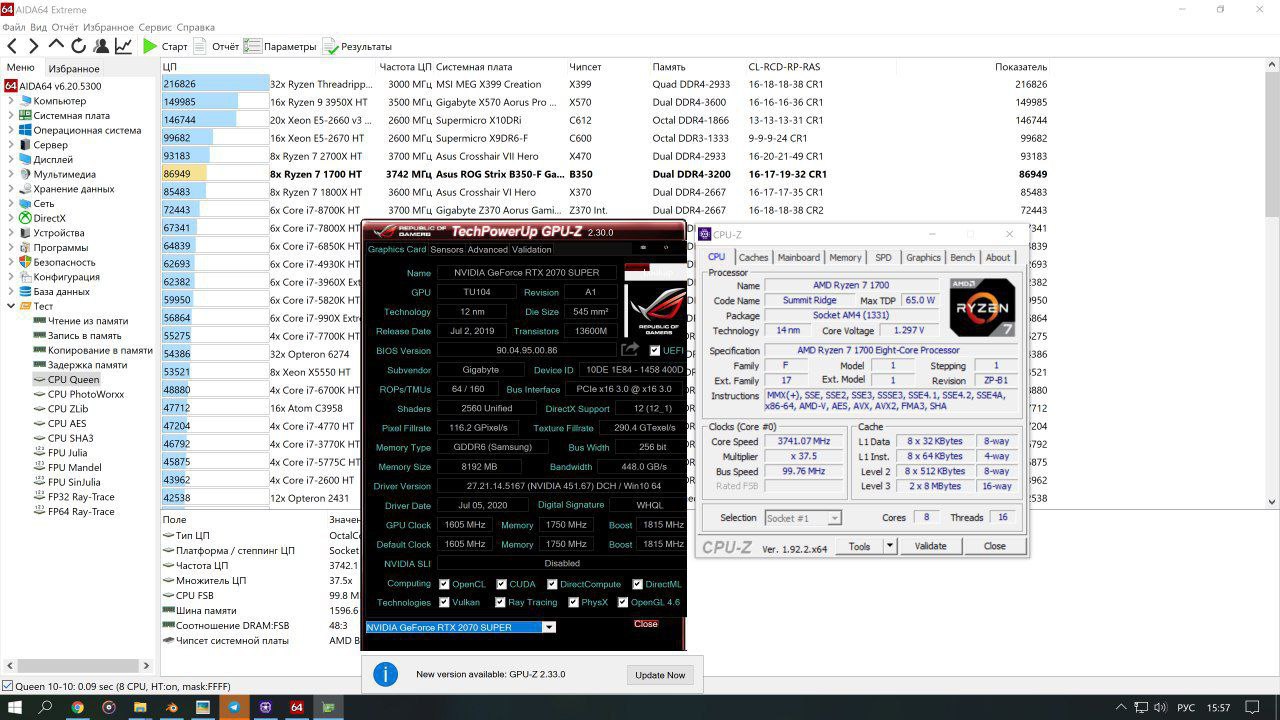Expand the Сервер tree node
The height and width of the screenshot is (720, 1280).
coord(11,145)
